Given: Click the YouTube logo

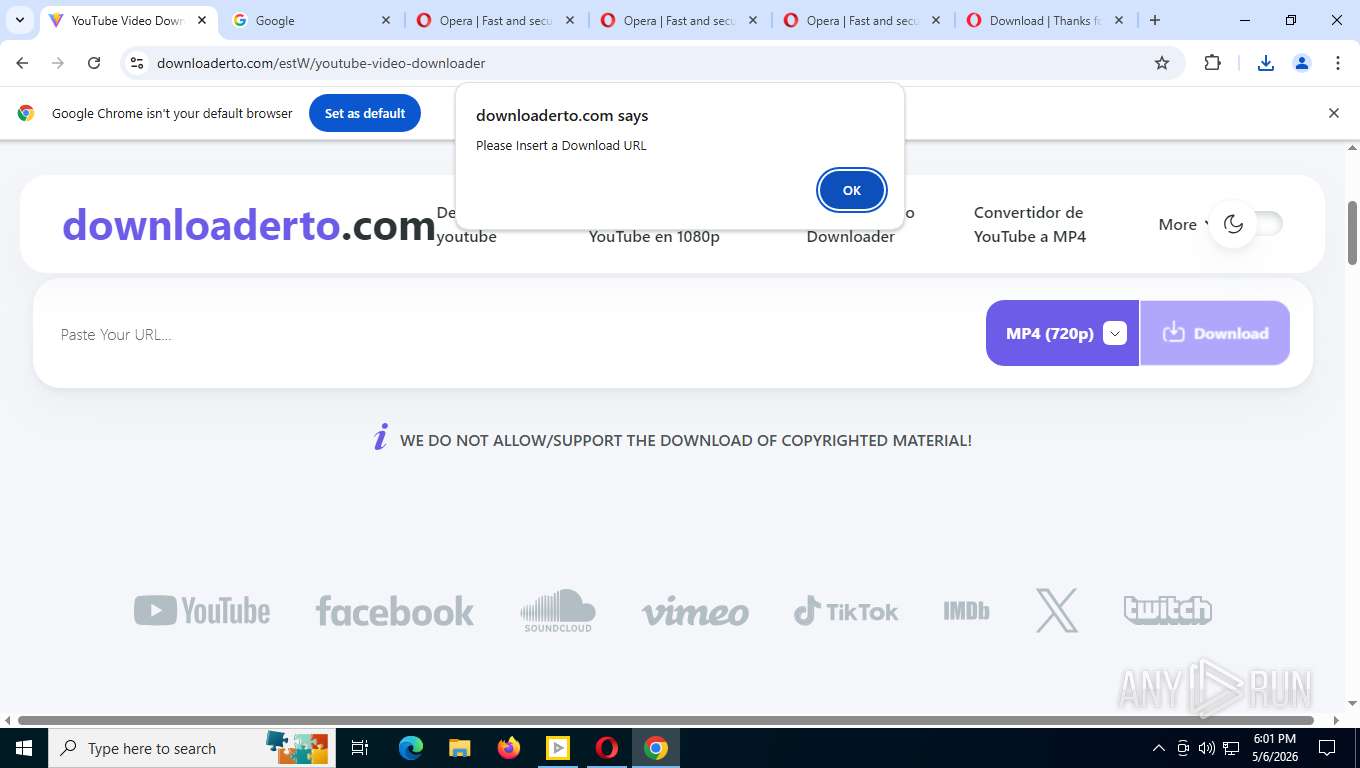Looking at the screenshot, I should [x=202, y=610].
